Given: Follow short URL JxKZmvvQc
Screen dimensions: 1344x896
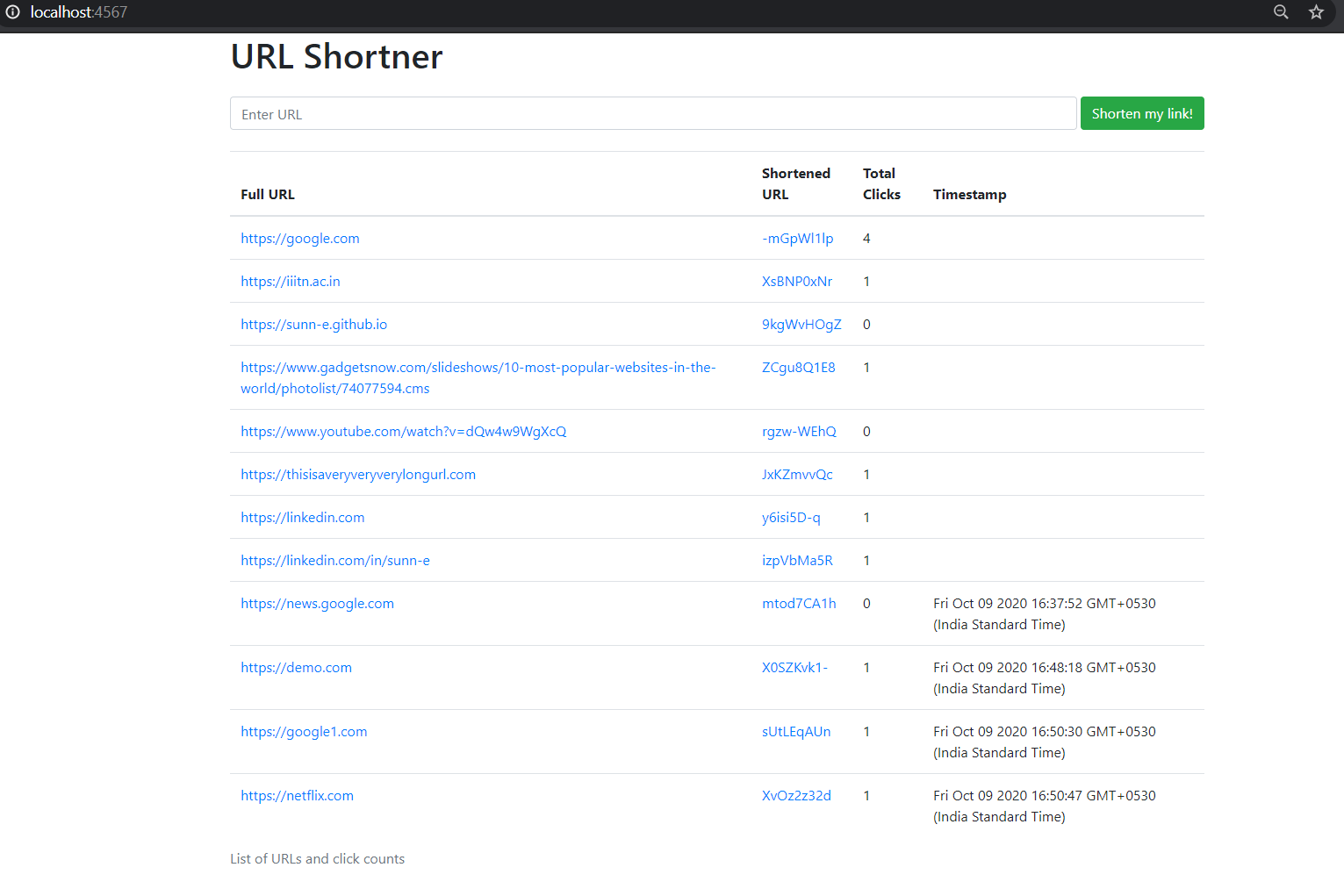Looking at the screenshot, I should (797, 474).
